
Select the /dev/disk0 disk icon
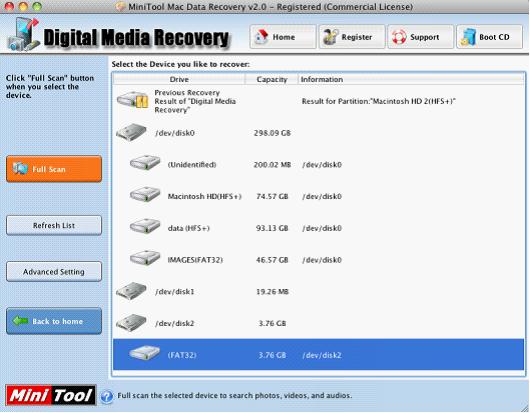[x=131, y=132]
